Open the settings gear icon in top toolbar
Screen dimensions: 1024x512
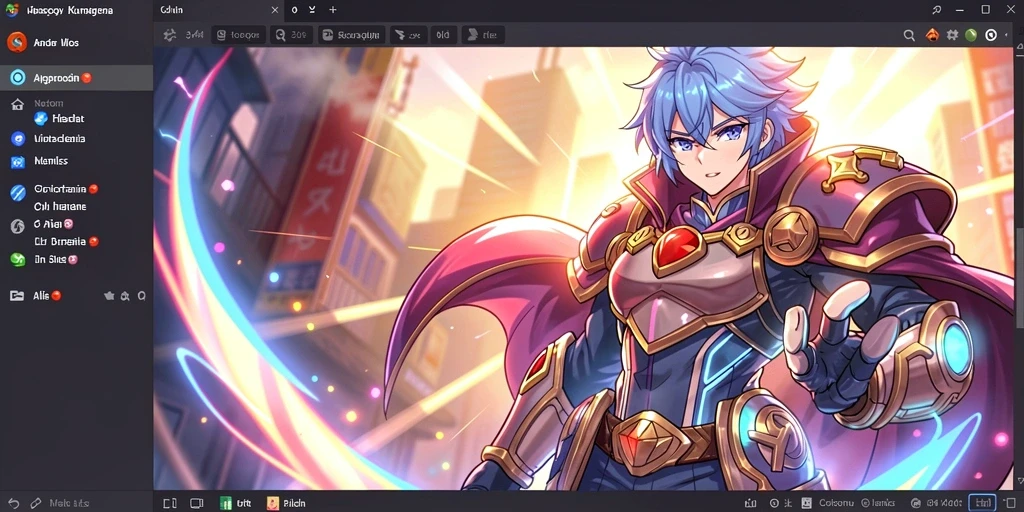tap(953, 35)
